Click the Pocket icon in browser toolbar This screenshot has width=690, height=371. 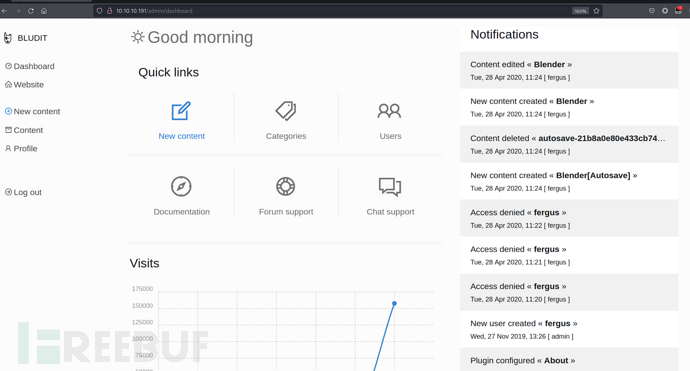[652, 11]
